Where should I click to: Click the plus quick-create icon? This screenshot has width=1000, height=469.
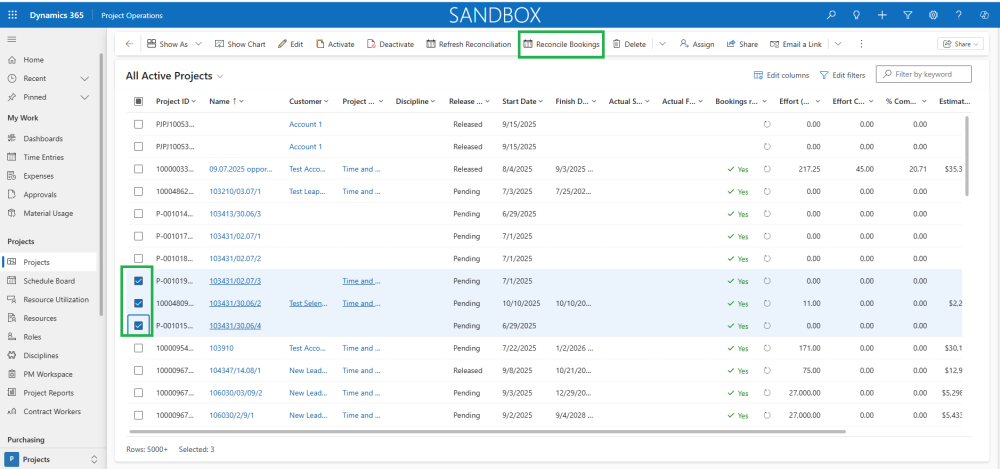pyautogui.click(x=882, y=15)
